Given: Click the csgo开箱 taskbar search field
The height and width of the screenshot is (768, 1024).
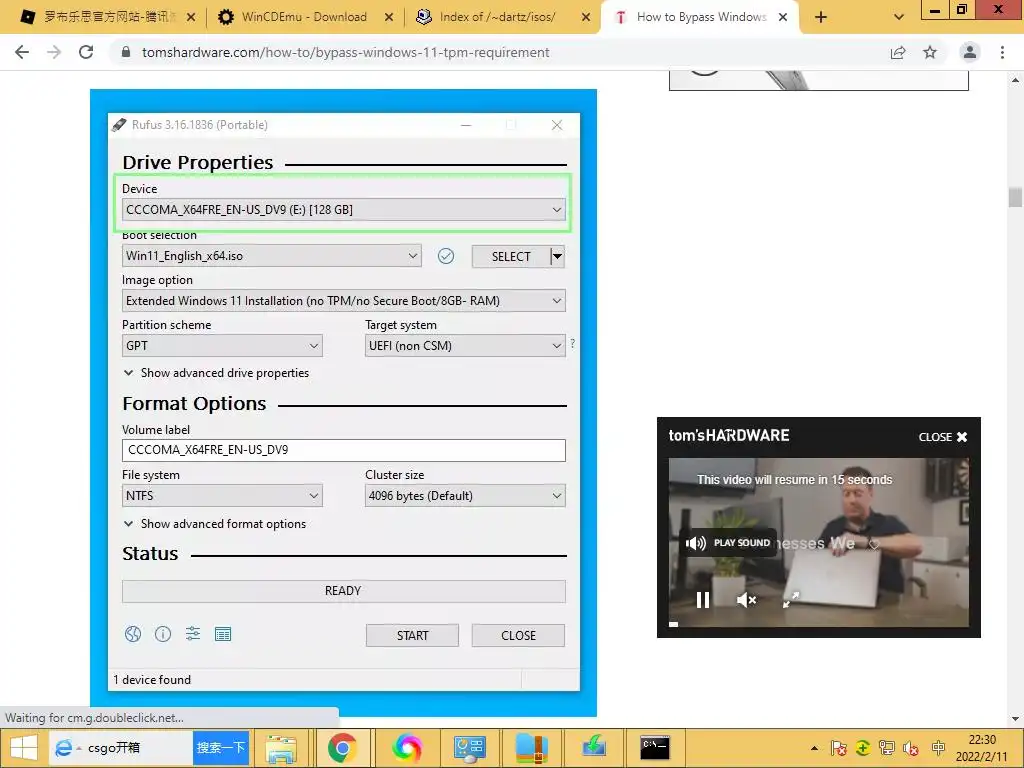Looking at the screenshot, I should click(x=121, y=748).
